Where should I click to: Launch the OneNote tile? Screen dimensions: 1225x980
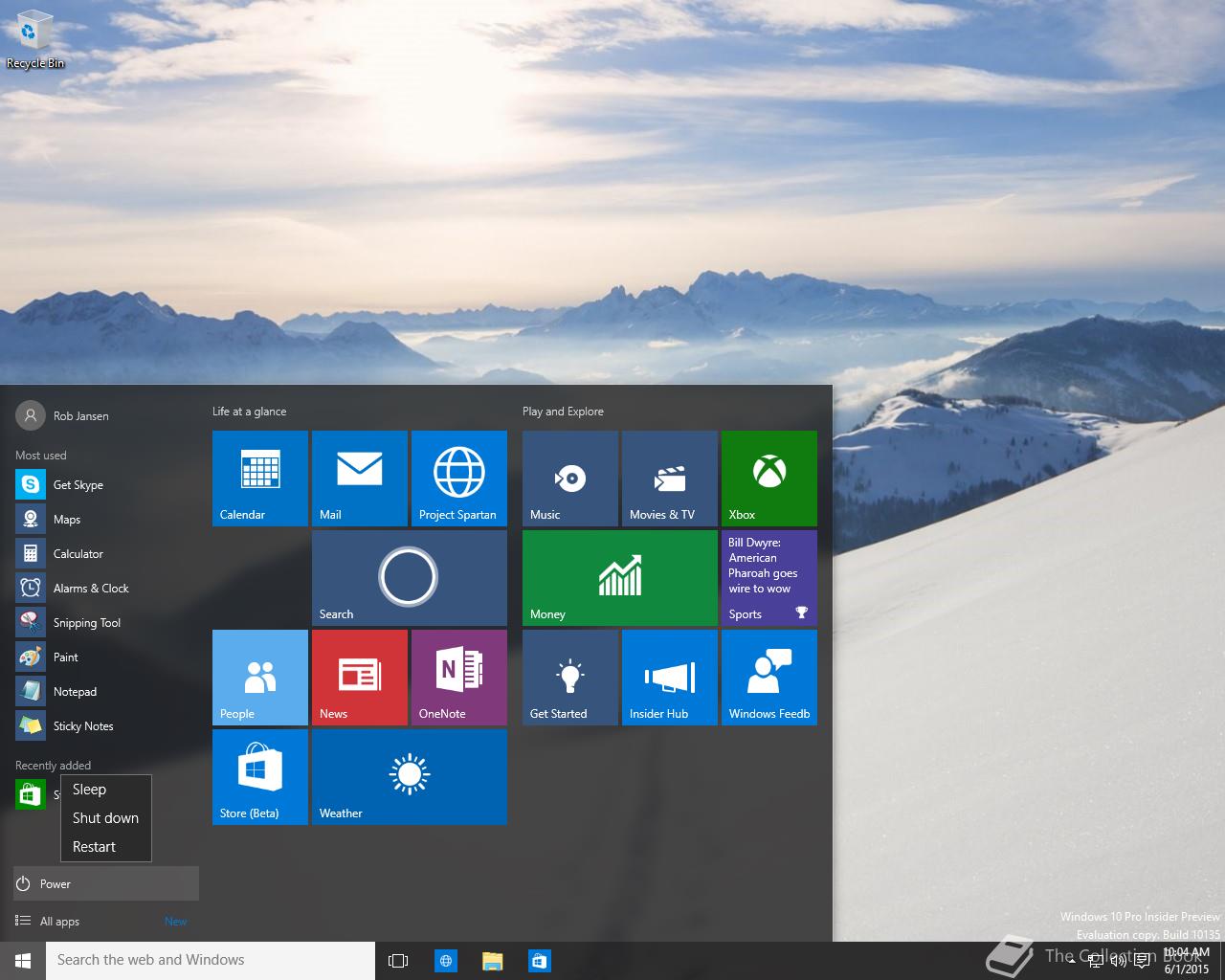click(459, 678)
